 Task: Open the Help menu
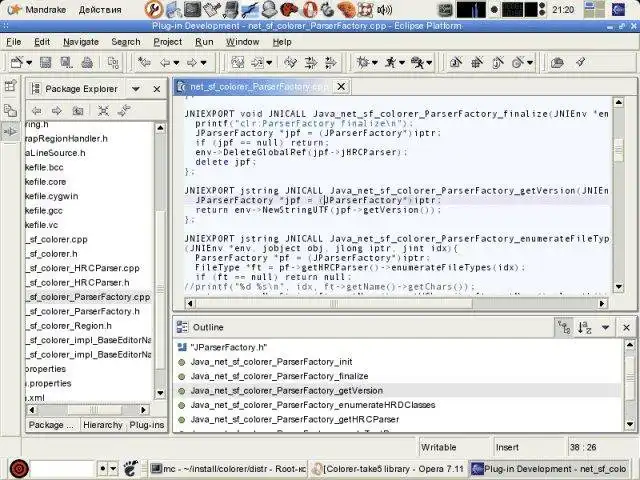click(282, 42)
